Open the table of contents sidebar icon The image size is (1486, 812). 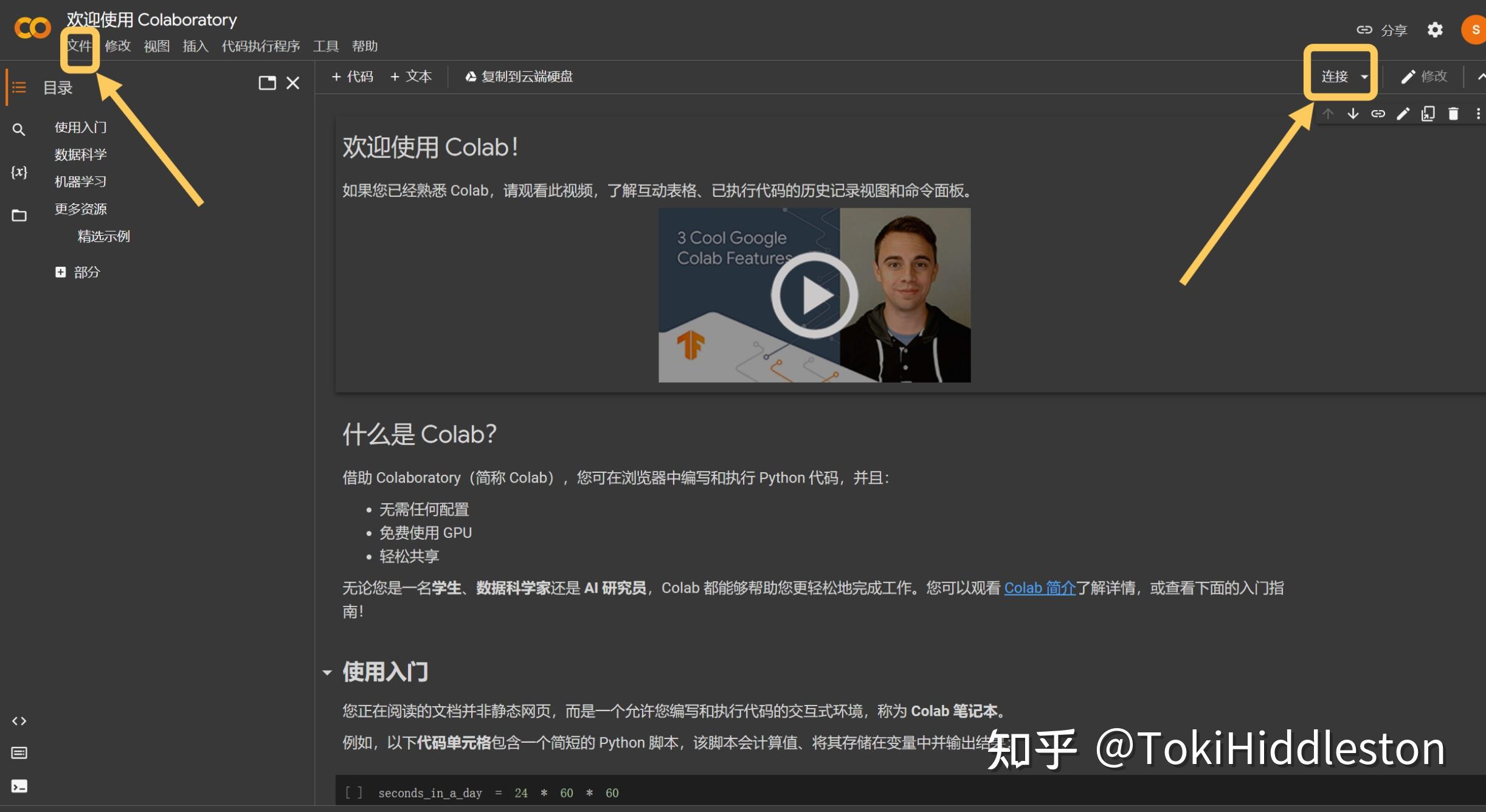tap(19, 87)
